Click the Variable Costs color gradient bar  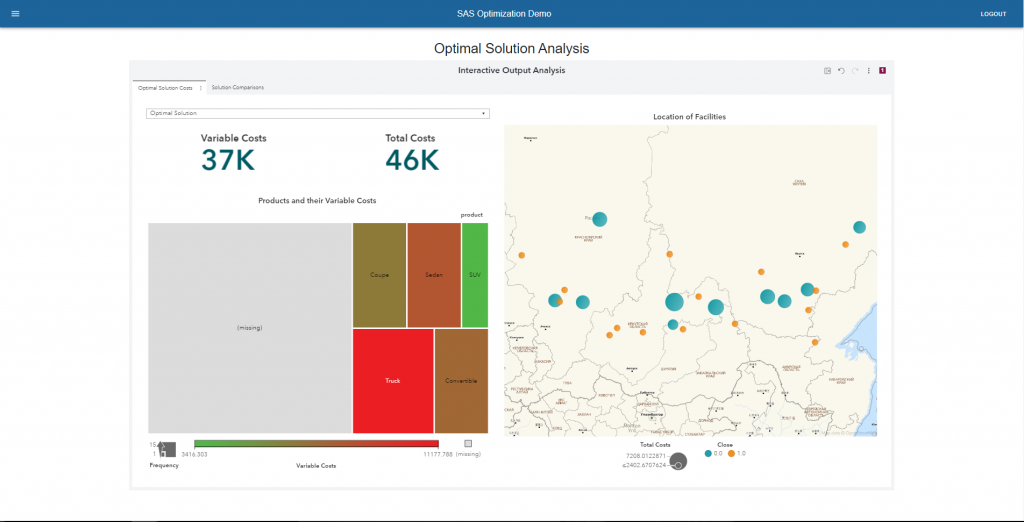(x=316, y=443)
